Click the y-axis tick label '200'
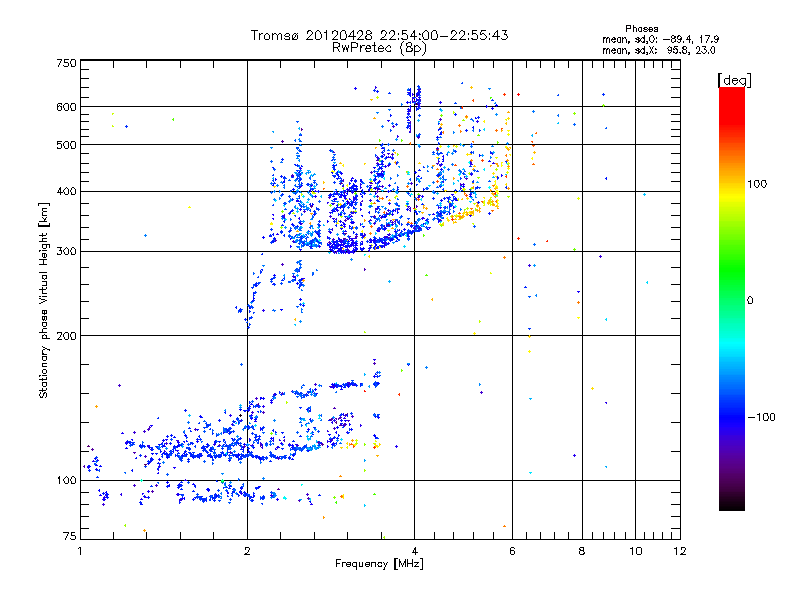 click(x=67, y=336)
